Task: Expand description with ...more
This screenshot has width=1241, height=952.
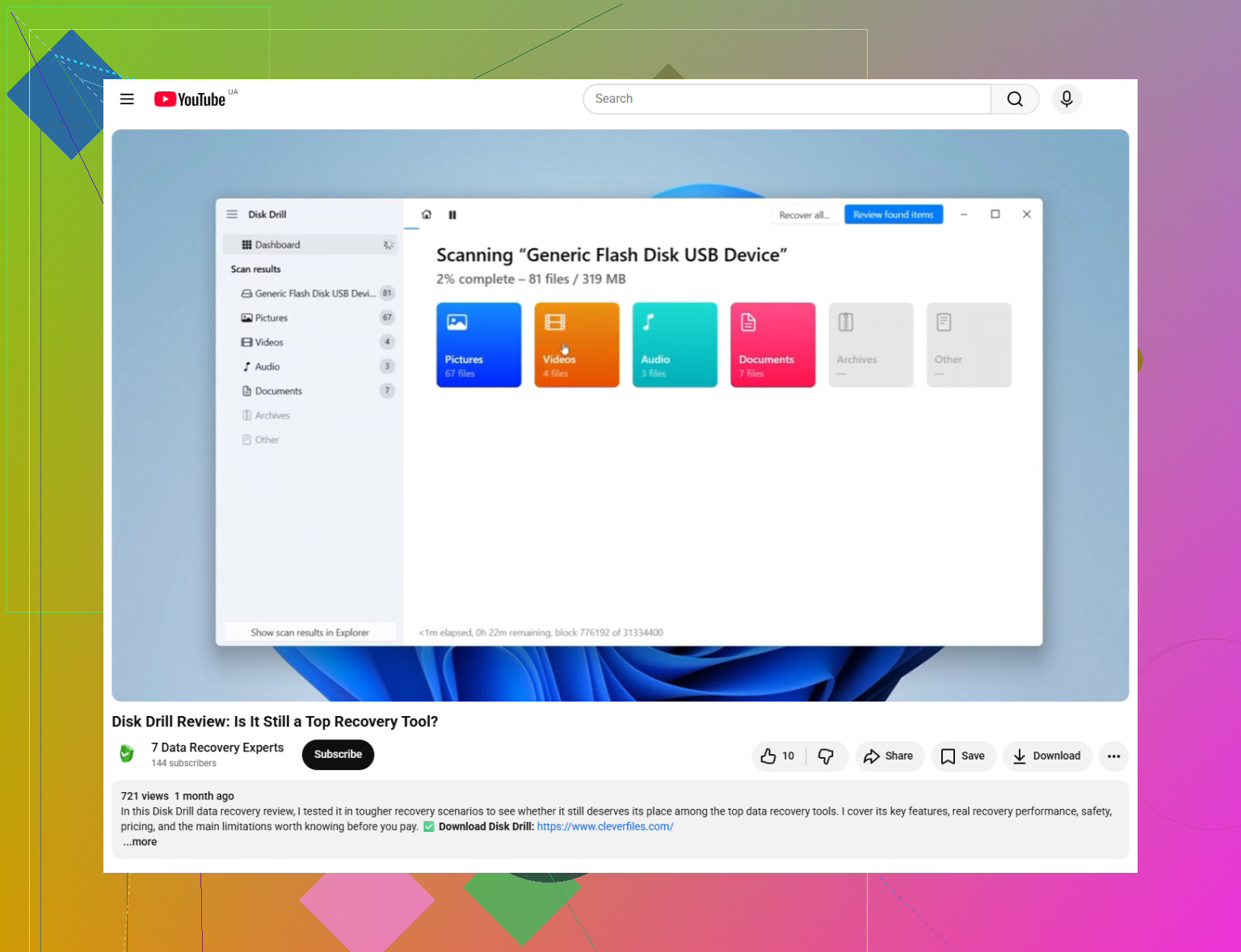Action: pos(140,842)
